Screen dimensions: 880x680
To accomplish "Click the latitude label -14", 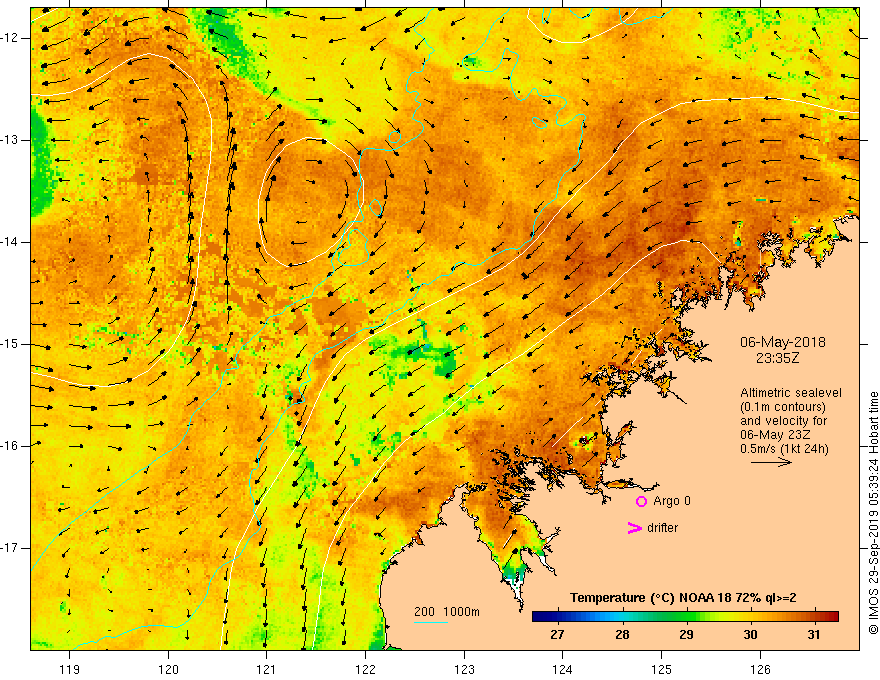I will (10, 242).
